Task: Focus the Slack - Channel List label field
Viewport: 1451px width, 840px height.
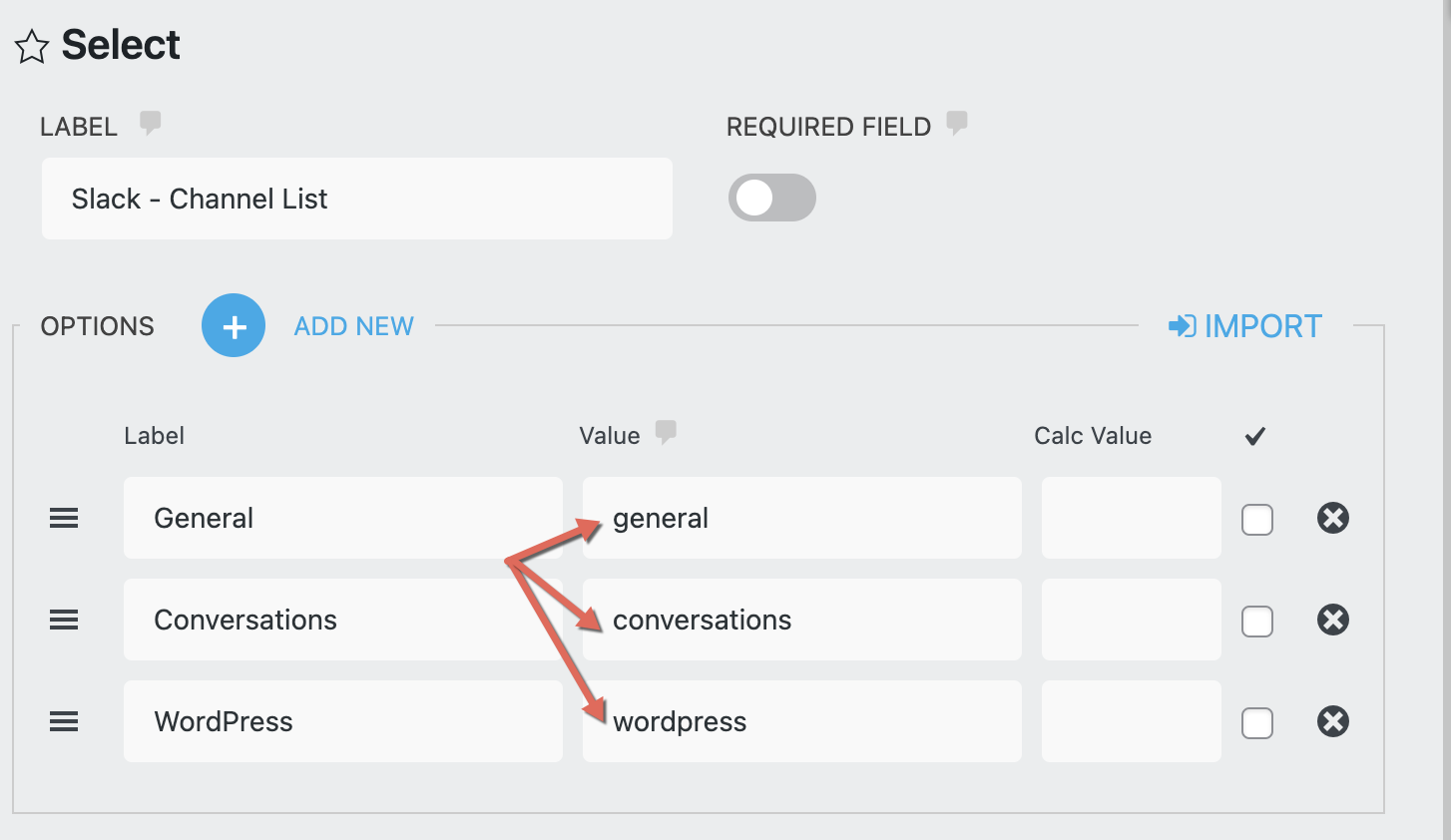Action: coord(356,199)
